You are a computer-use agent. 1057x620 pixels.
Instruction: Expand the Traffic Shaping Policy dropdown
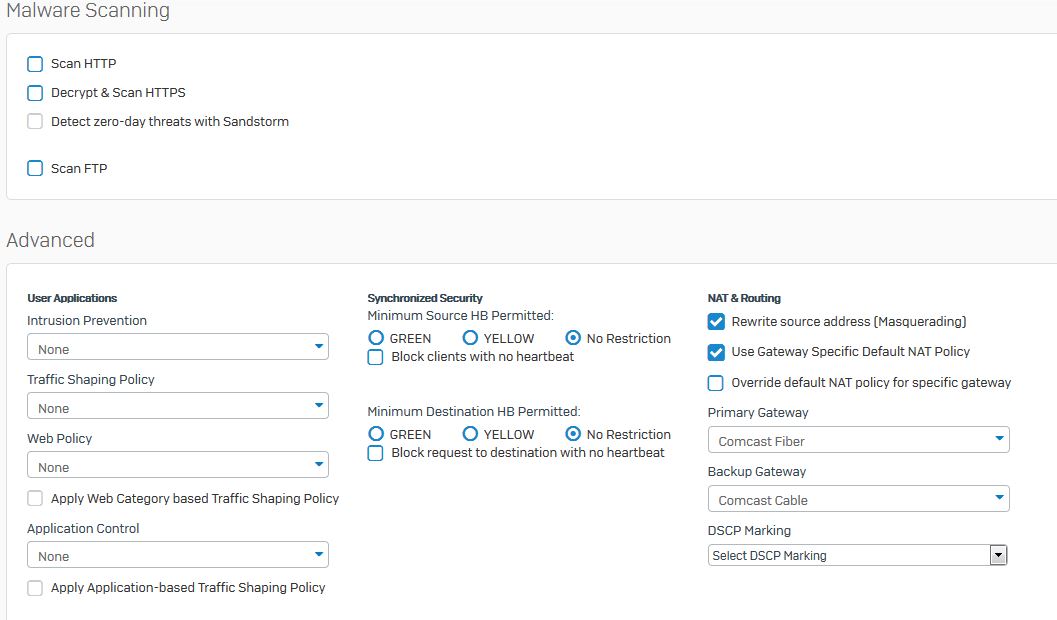point(177,406)
